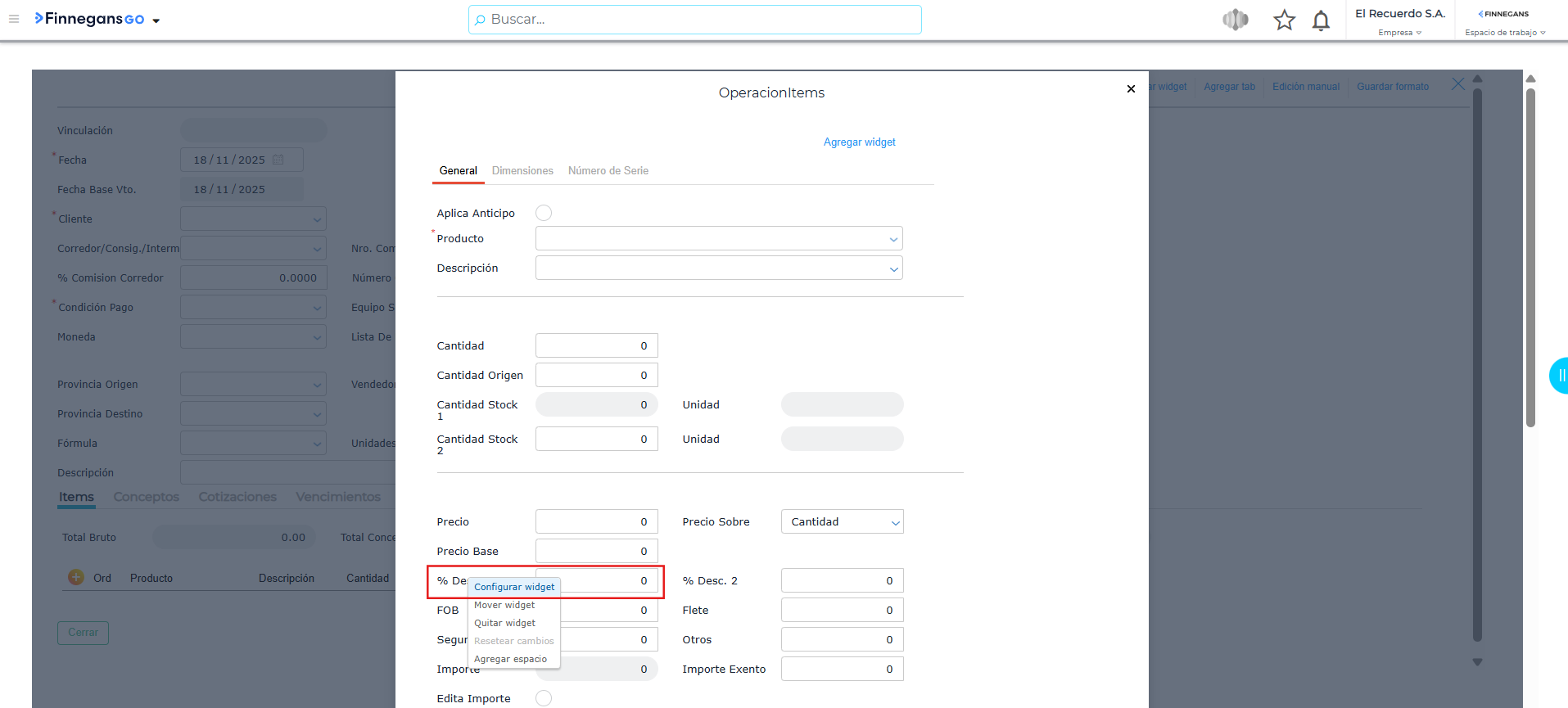Switch to the Dimensiones tab

[522, 171]
